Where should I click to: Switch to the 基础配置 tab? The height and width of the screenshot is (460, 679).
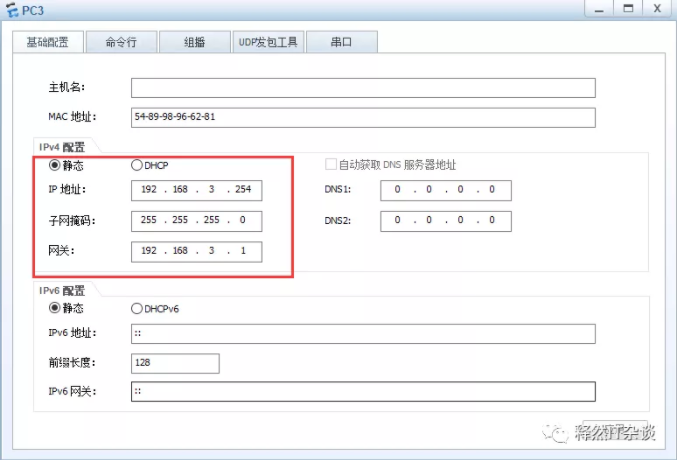[48, 42]
